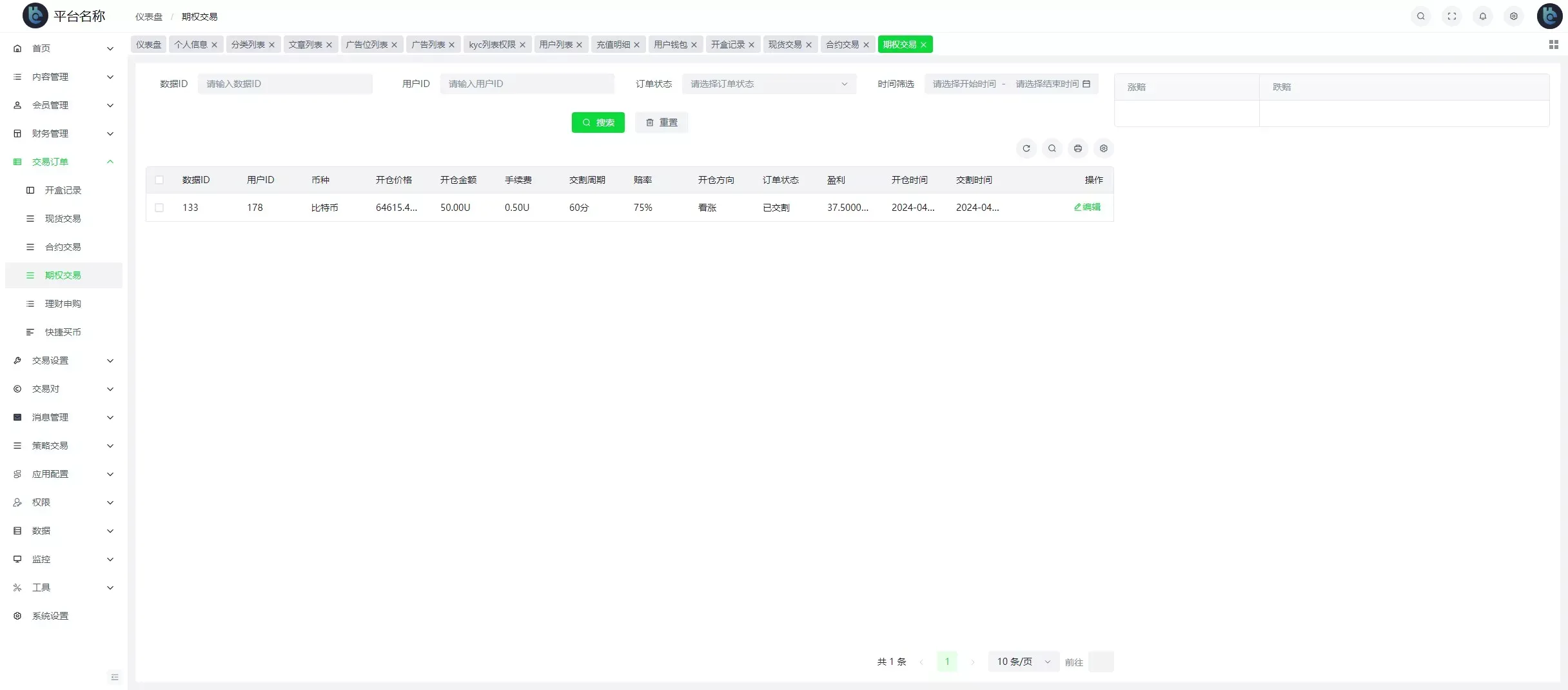The width and height of the screenshot is (1568, 690).
Task: Close the active 期权交易 tab
Action: (923, 44)
